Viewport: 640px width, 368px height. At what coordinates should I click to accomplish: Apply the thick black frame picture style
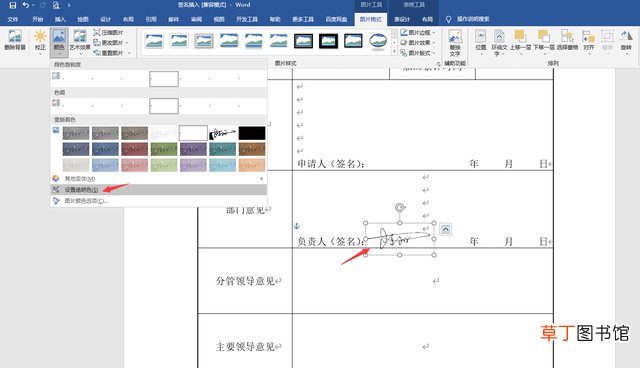tap(329, 41)
